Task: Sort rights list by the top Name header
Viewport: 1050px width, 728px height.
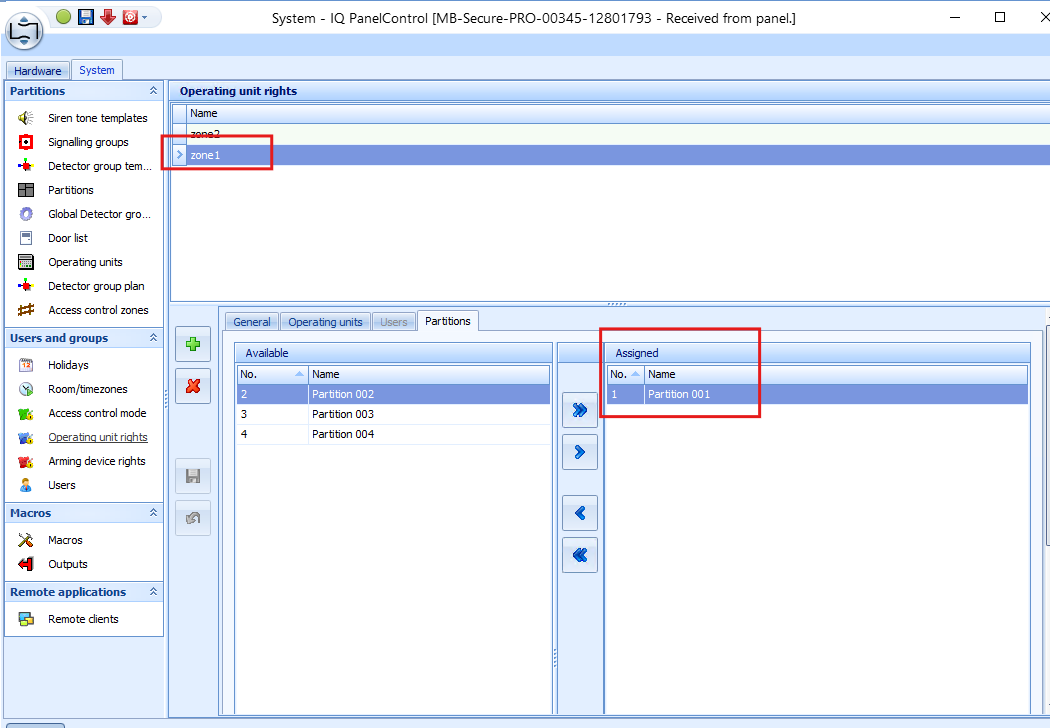Action: (x=617, y=113)
